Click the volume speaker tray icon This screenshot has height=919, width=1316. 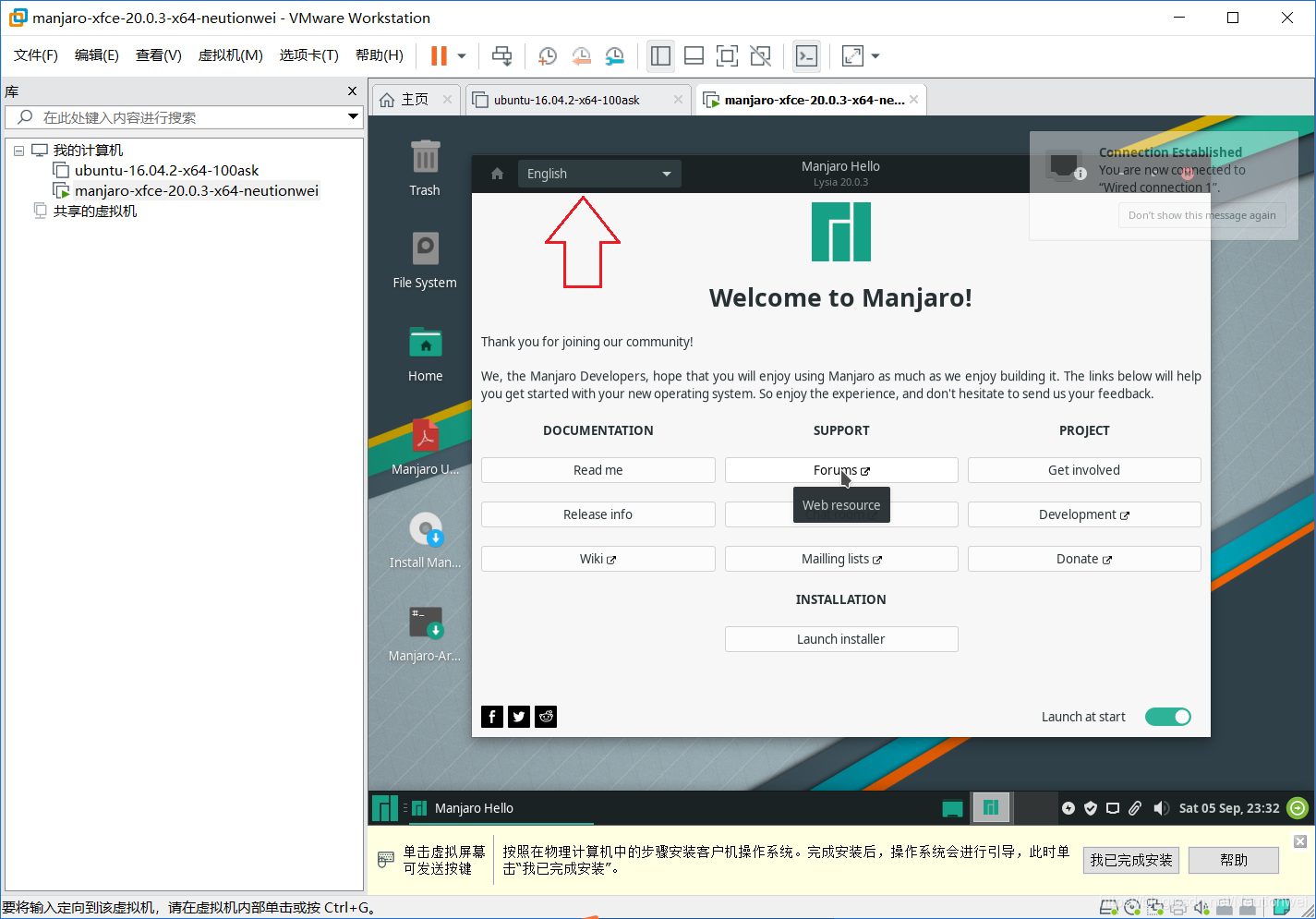tap(1161, 808)
